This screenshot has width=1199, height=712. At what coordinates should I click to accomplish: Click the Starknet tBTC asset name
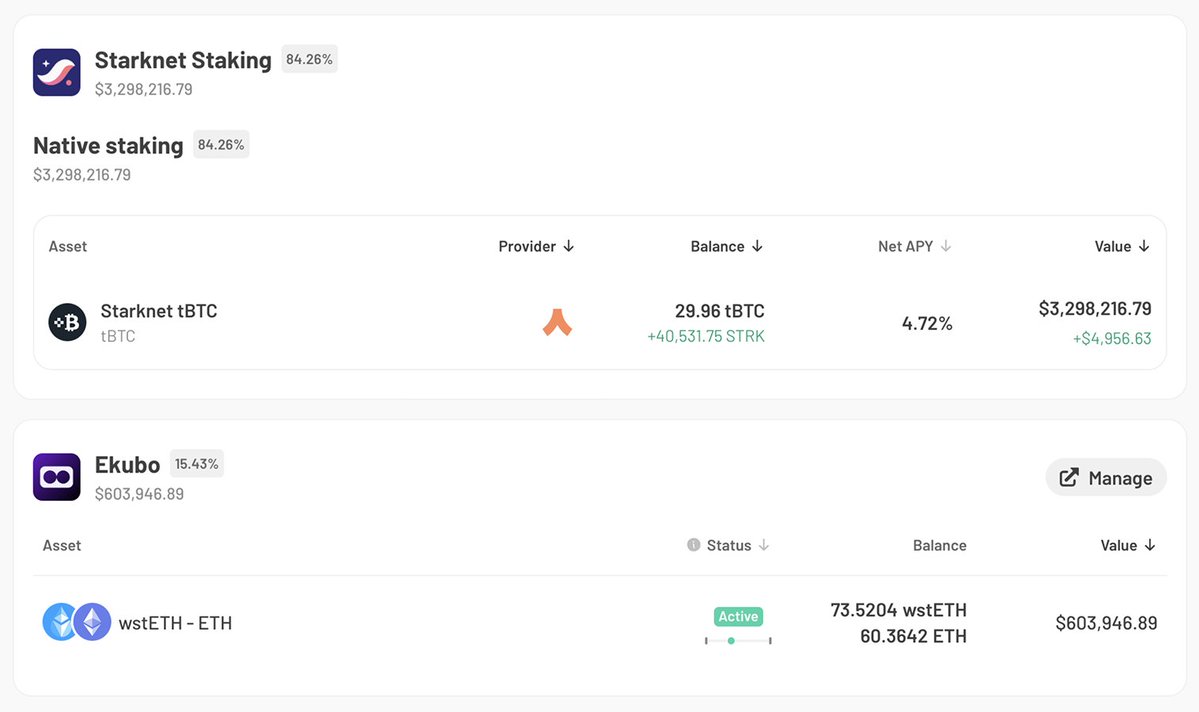(159, 311)
